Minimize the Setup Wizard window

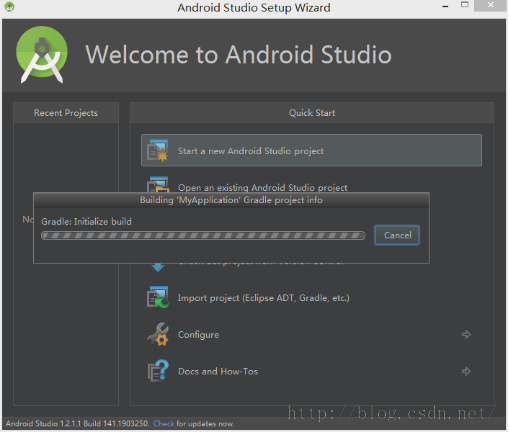click(445, 6)
